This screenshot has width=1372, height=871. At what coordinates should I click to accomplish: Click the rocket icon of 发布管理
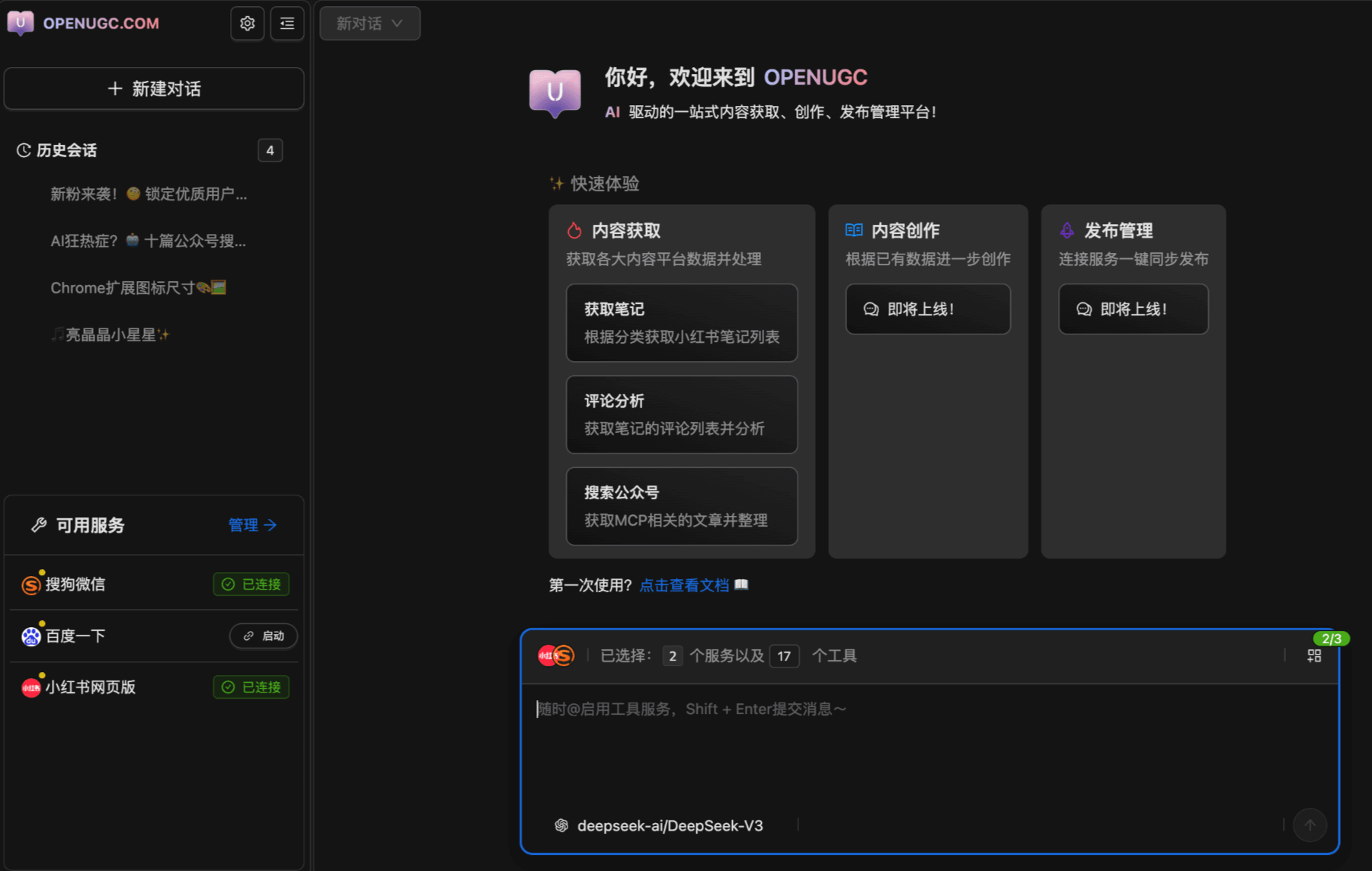pyautogui.click(x=1067, y=230)
